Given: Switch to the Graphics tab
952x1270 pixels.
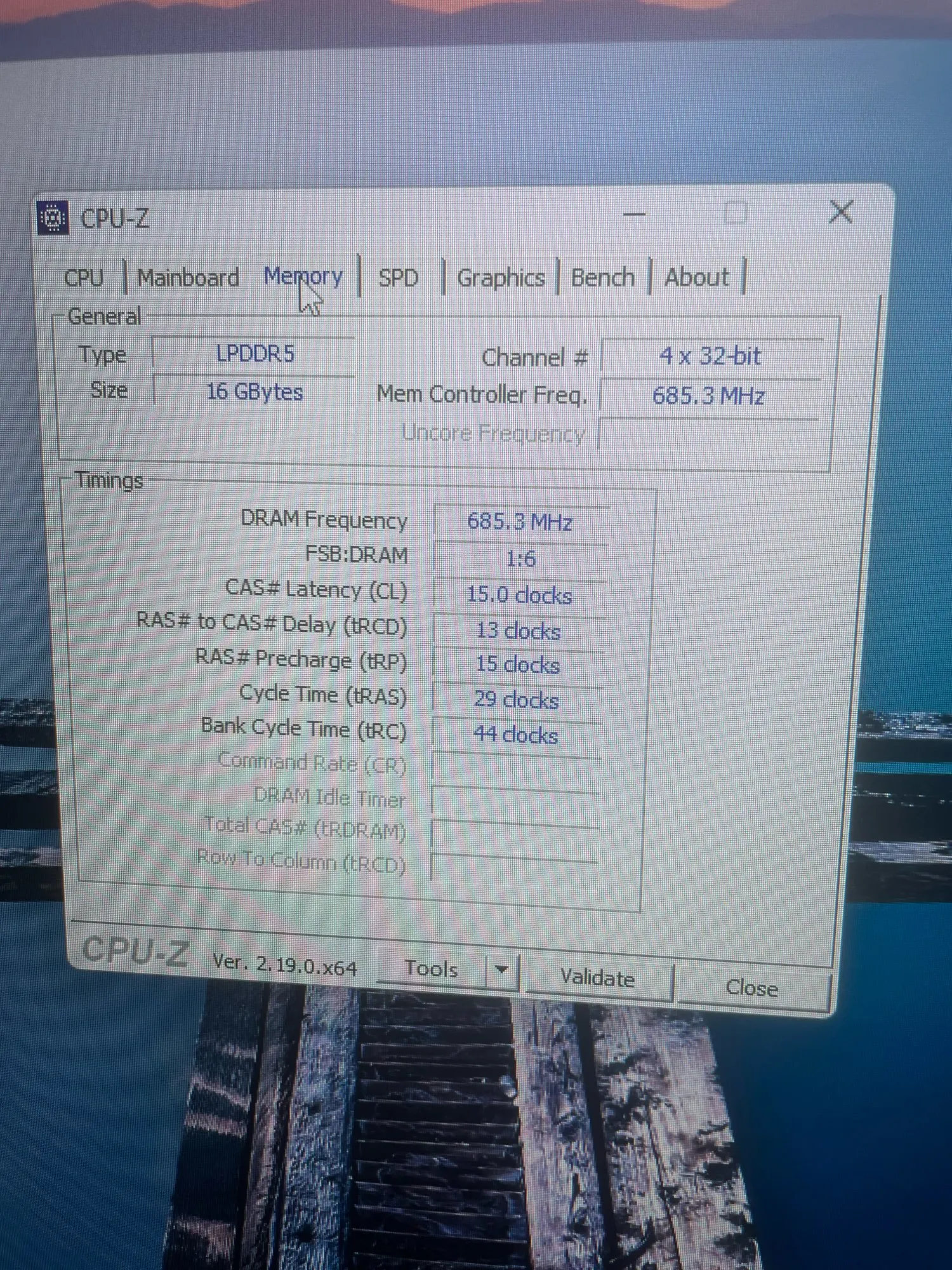Looking at the screenshot, I should 501,278.
